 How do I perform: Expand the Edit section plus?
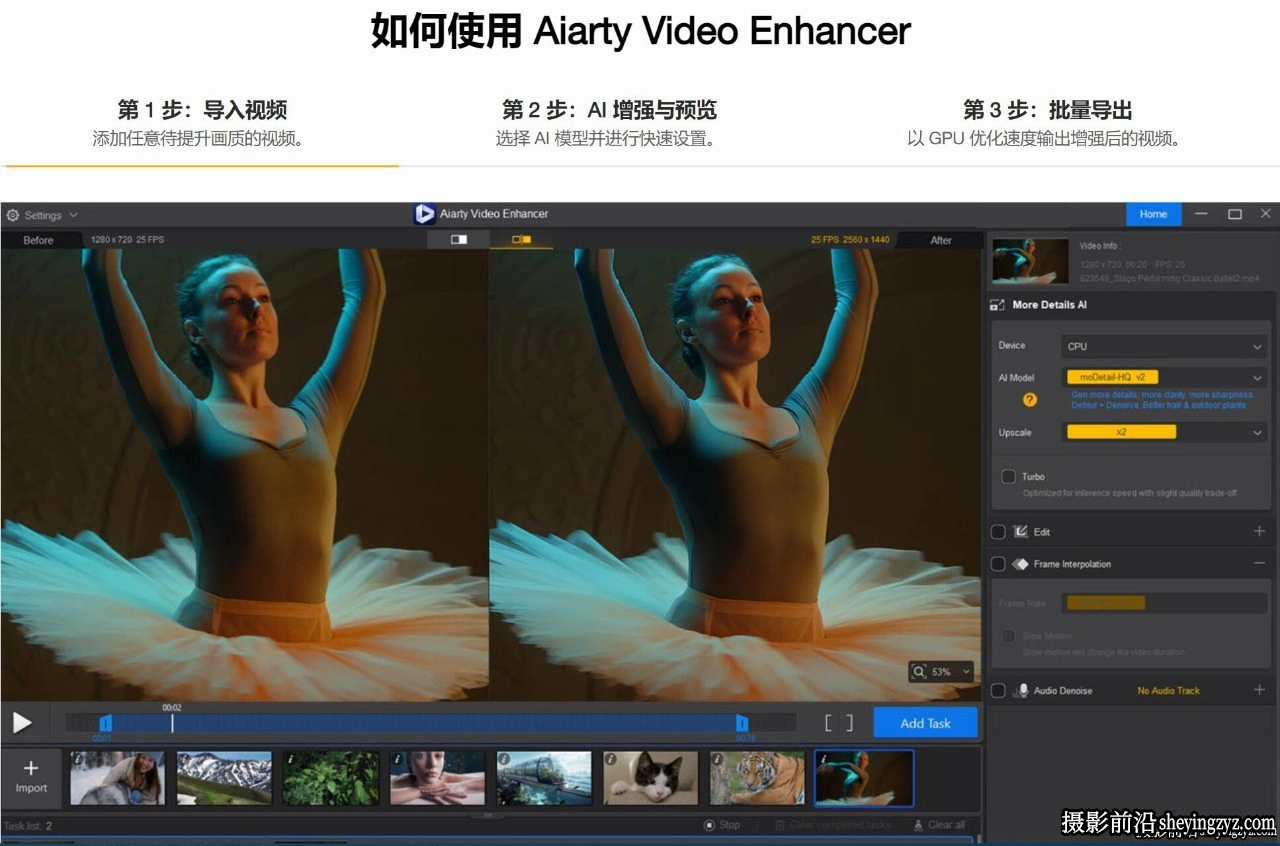1259,532
